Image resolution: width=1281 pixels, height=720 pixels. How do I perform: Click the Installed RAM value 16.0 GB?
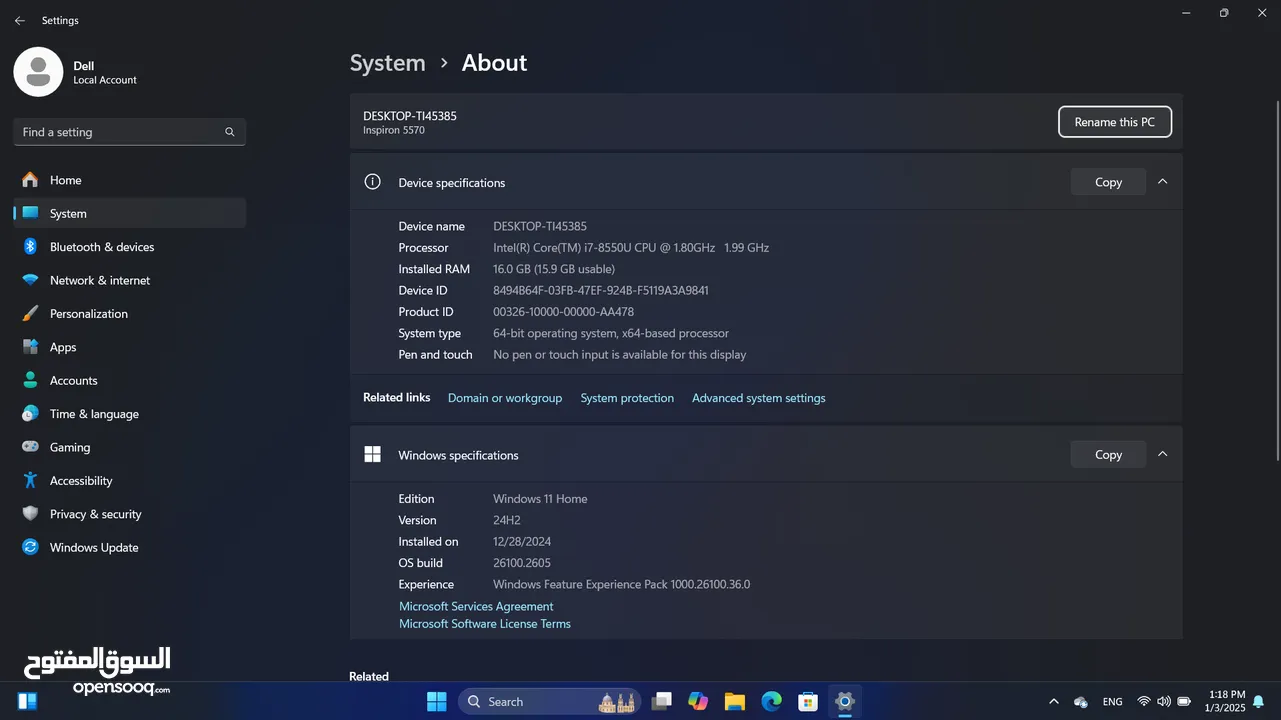coord(554,269)
